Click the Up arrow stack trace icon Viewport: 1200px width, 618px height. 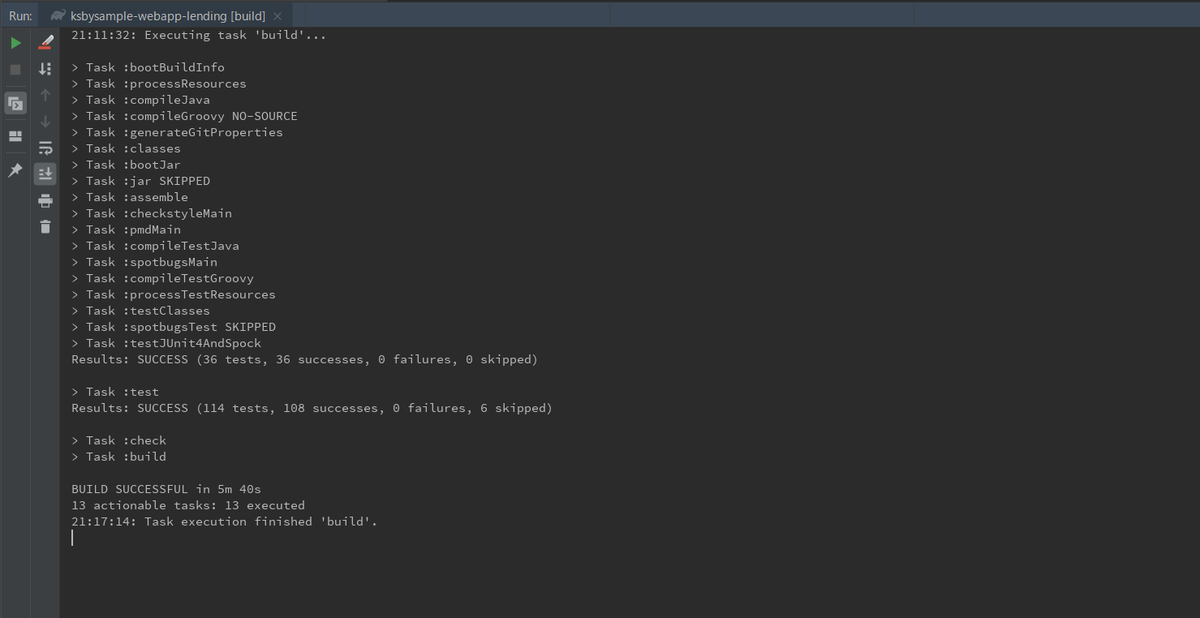pyautogui.click(x=45, y=96)
